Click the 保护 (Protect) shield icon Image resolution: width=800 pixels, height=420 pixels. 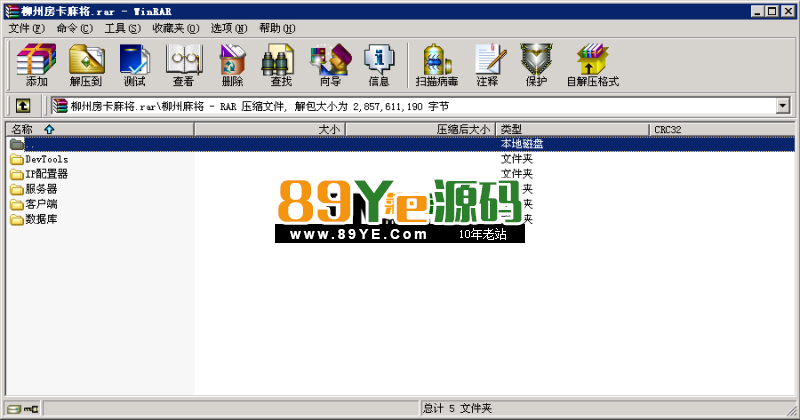pyautogui.click(x=536, y=65)
